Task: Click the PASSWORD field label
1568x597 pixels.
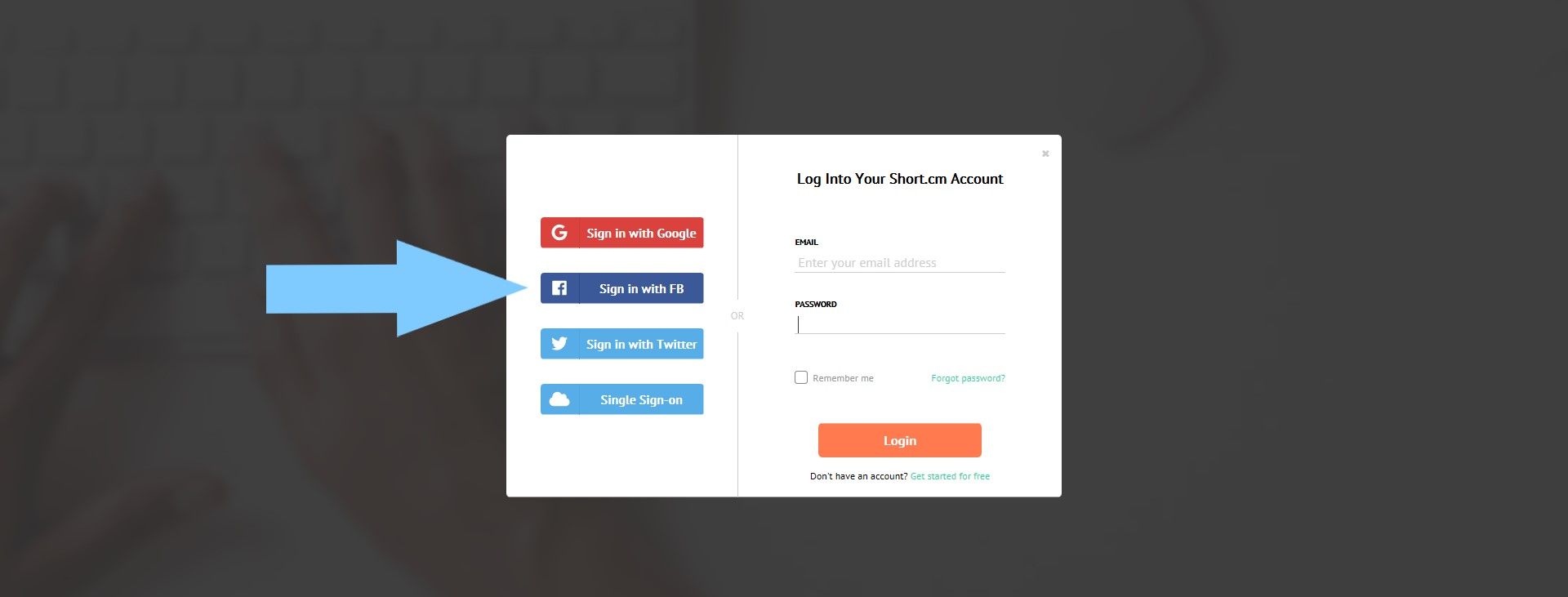Action: click(816, 304)
